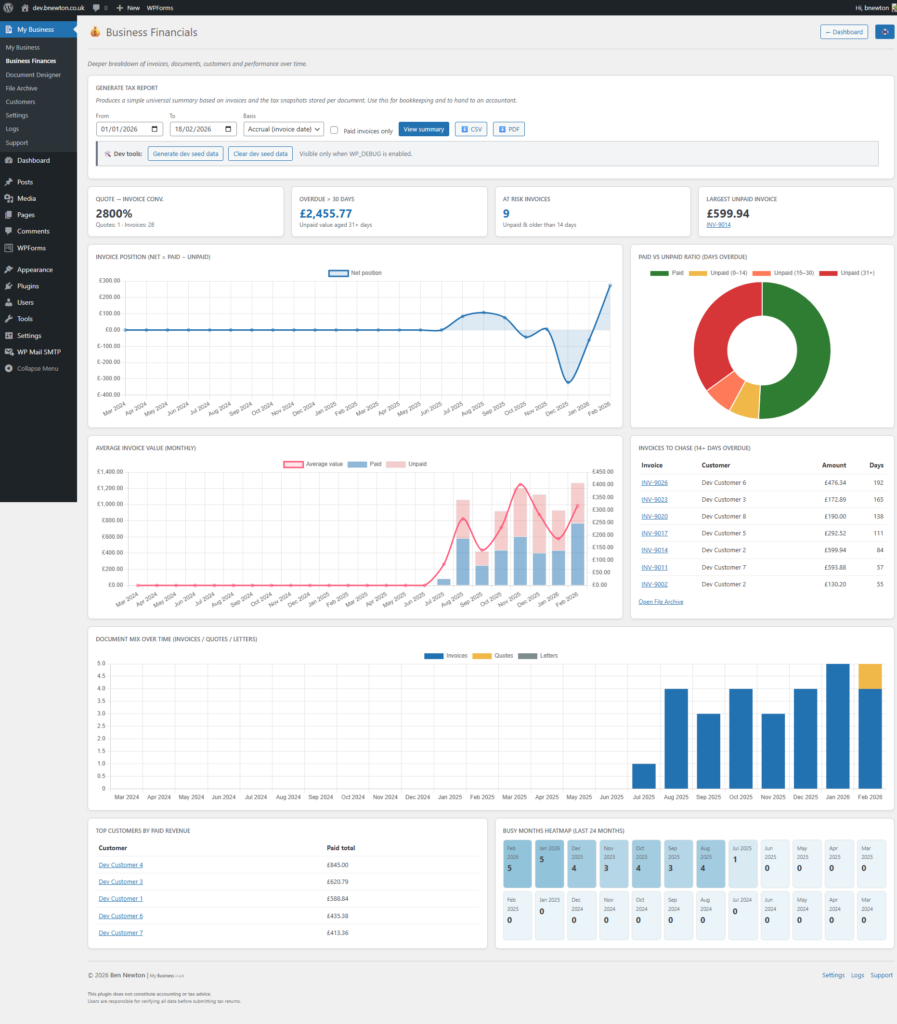
Task: Click the Tools wrench icon
Action: [x=8, y=319]
